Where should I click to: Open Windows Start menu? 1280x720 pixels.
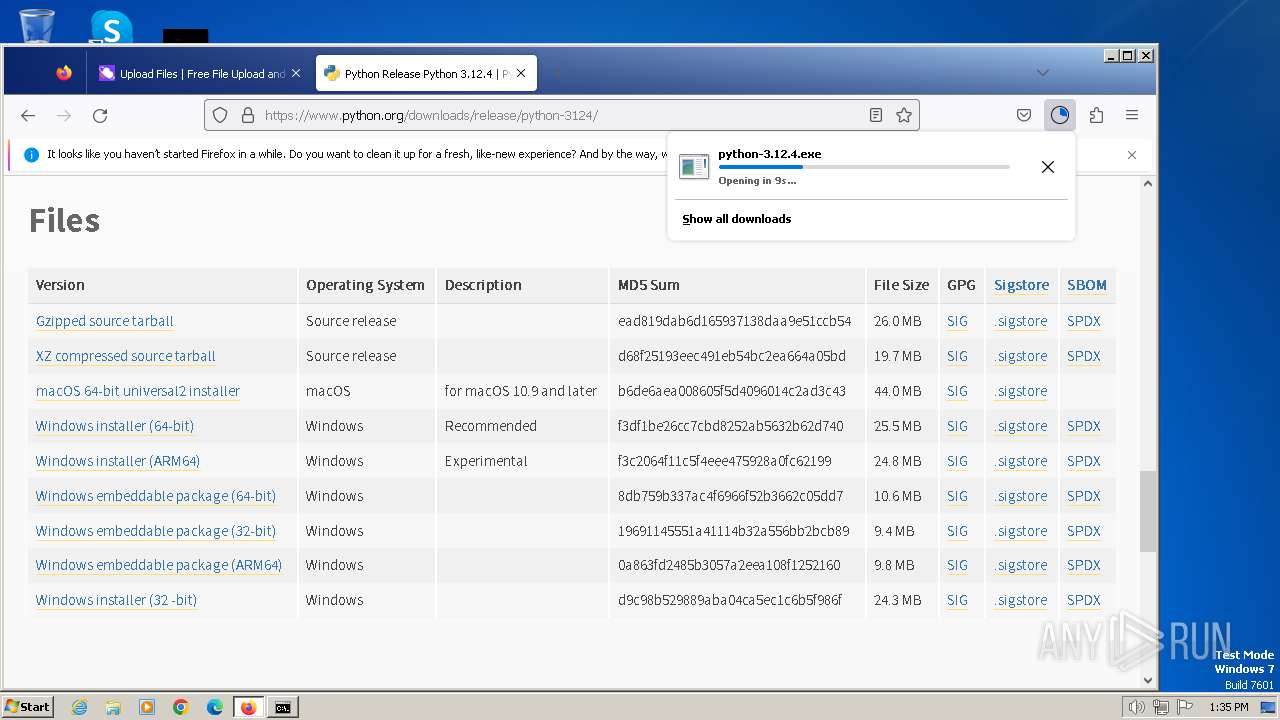[x=28, y=707]
